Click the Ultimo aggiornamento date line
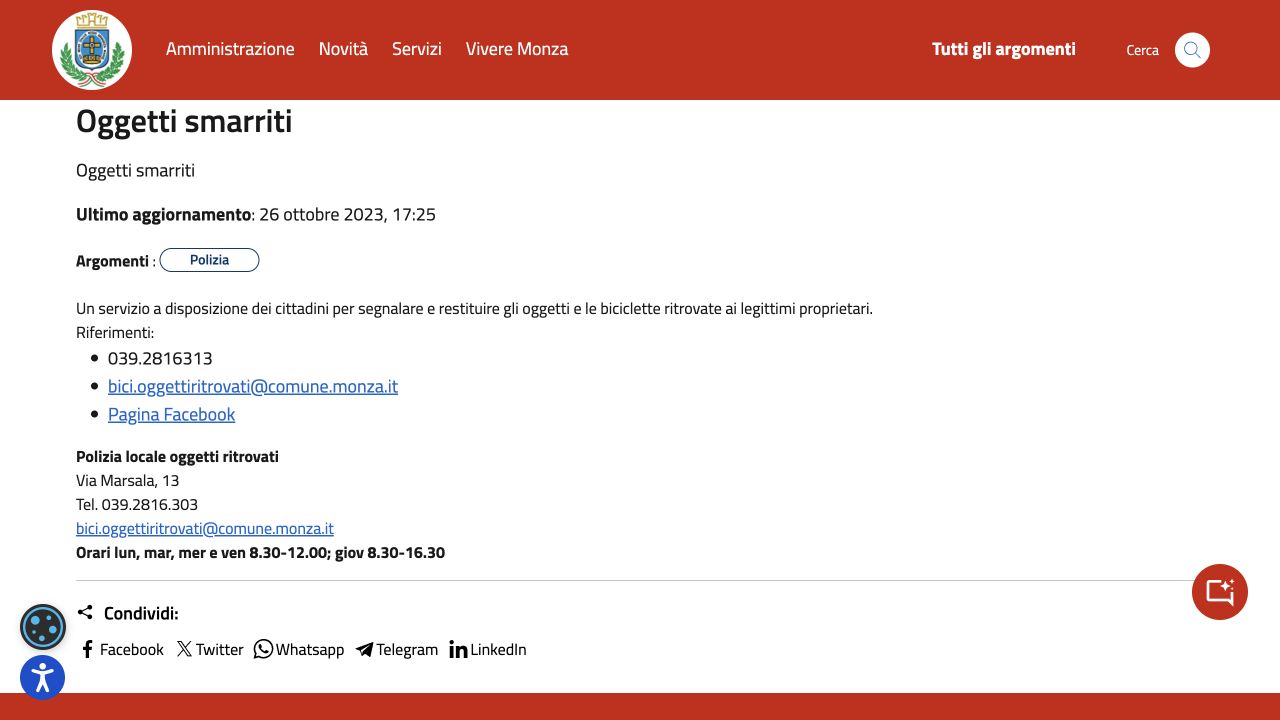The width and height of the screenshot is (1280, 720). point(256,214)
